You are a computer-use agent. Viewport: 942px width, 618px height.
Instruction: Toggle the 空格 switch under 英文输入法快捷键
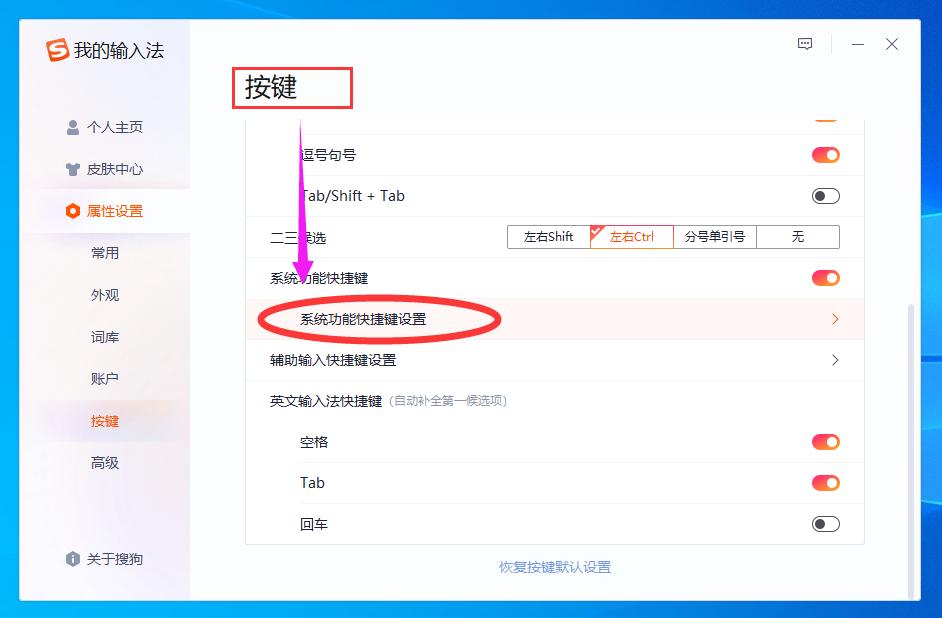click(x=824, y=441)
